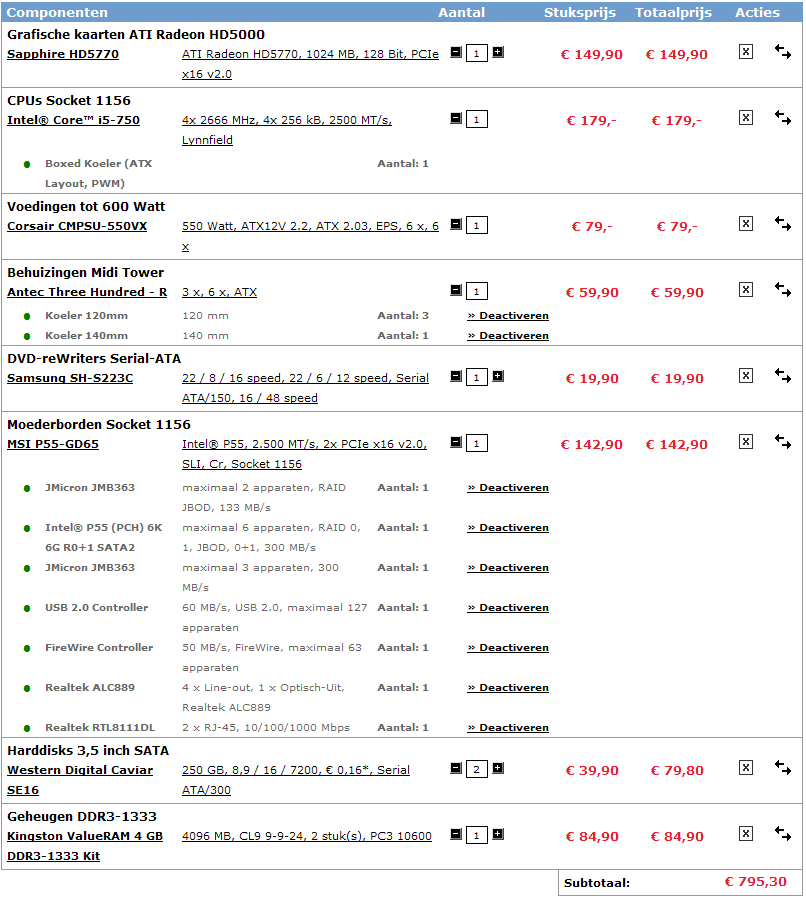Decrease quantity of Samsung SH-S223C

click(456, 376)
